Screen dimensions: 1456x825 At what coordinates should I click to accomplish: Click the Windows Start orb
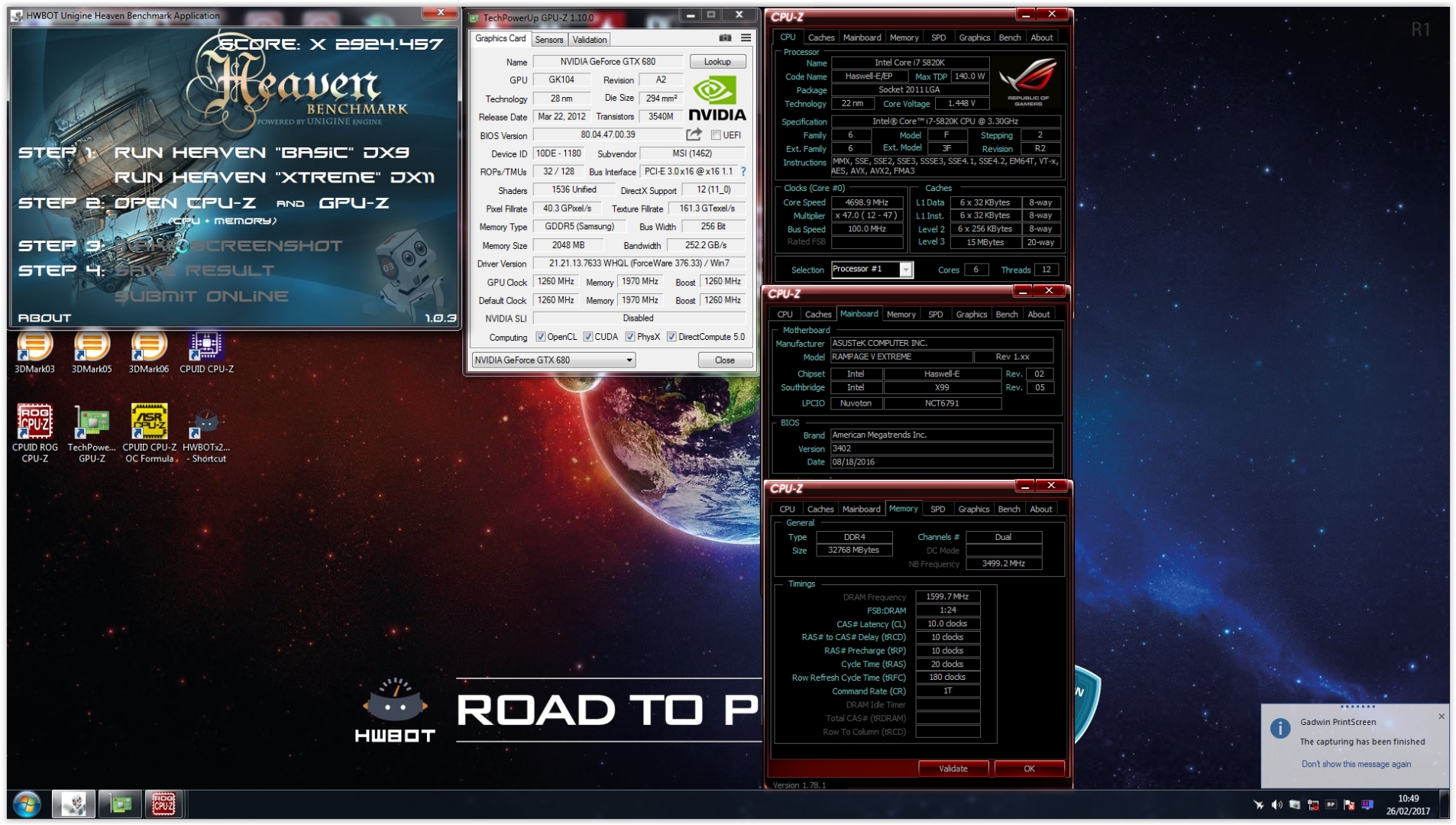27,804
